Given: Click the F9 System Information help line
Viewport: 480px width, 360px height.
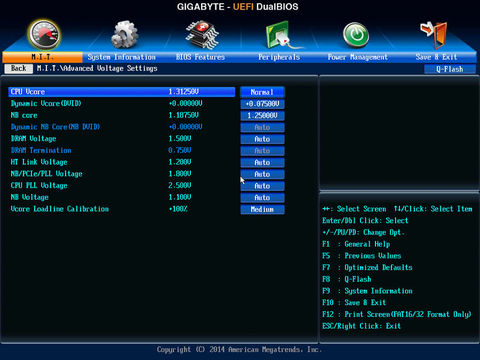Looking at the screenshot, I should [367, 291].
